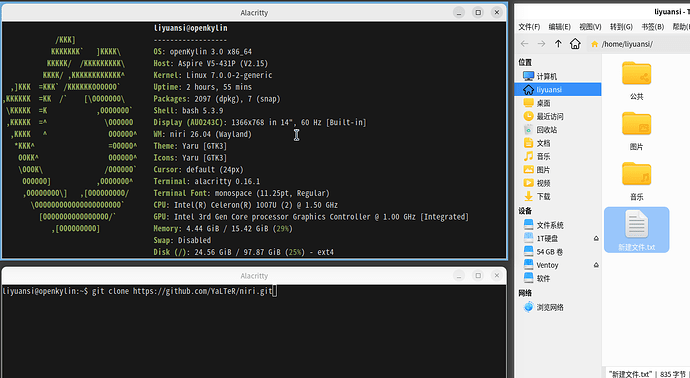Open the 编辑(E) menu

pos(559,27)
